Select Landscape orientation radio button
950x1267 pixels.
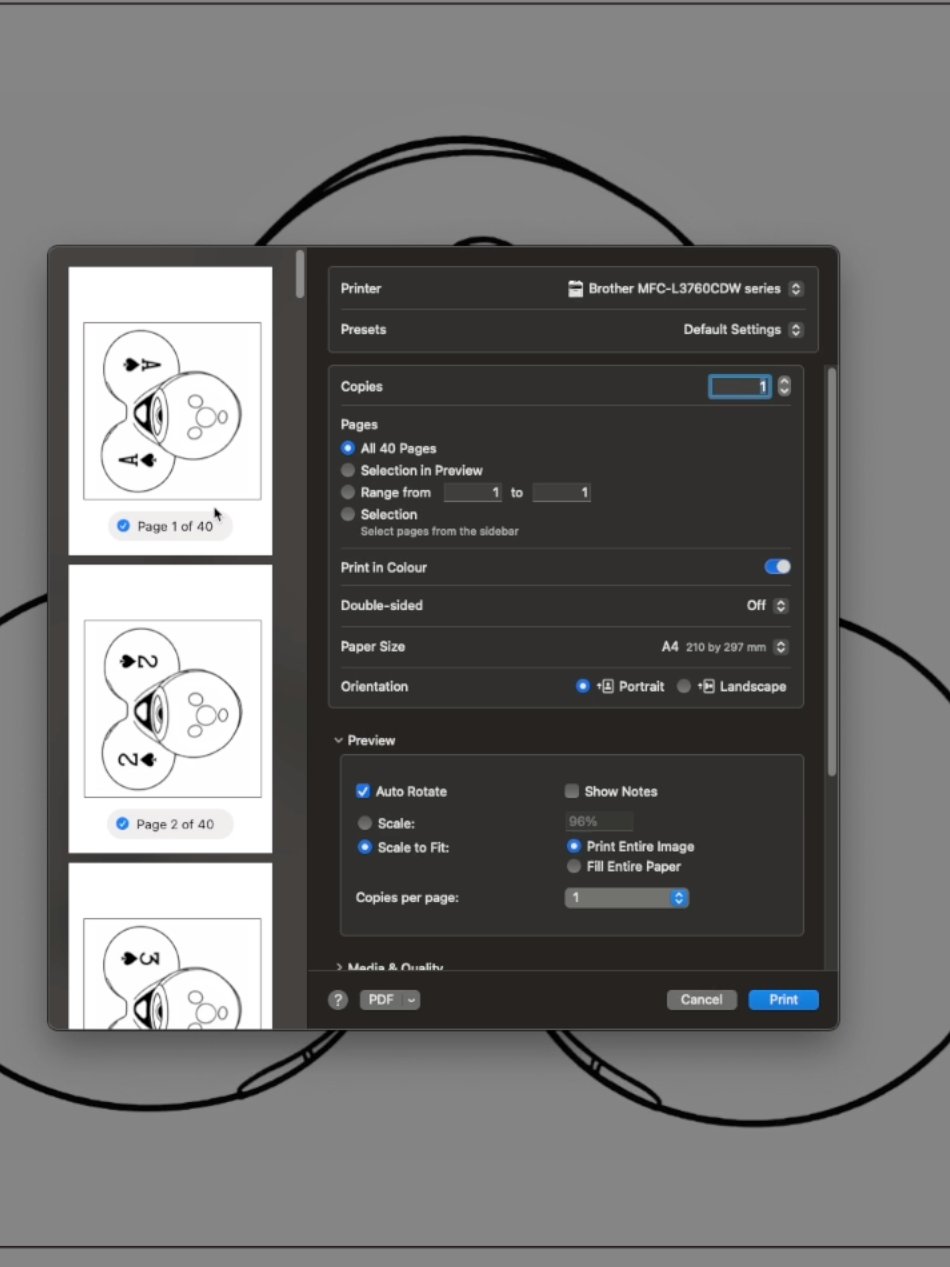pyautogui.click(x=684, y=687)
